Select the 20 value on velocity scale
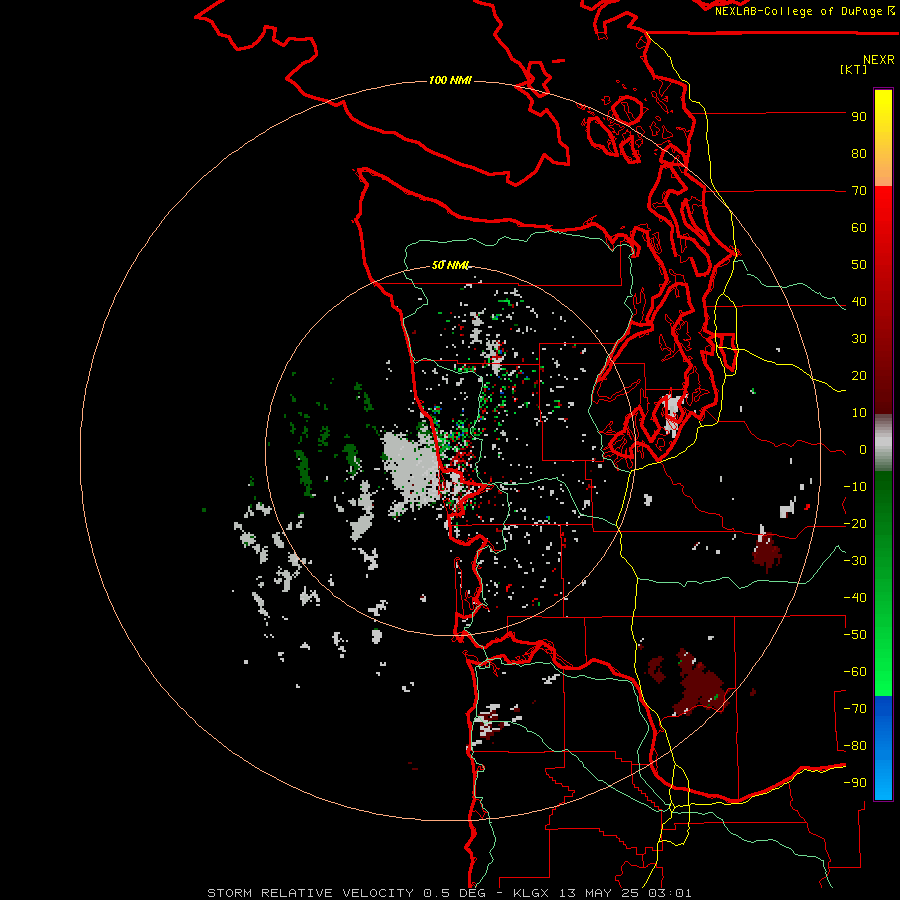The height and width of the screenshot is (900, 900). click(x=859, y=376)
